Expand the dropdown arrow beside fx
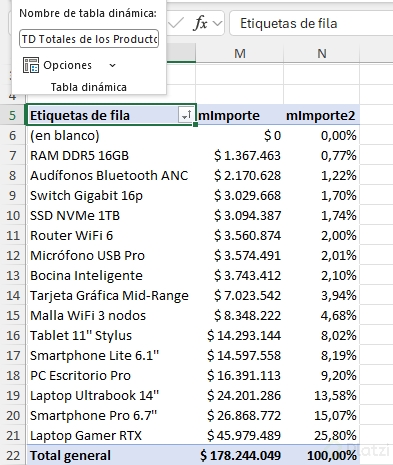Image resolution: width=393 pixels, height=465 pixels. pos(217,23)
